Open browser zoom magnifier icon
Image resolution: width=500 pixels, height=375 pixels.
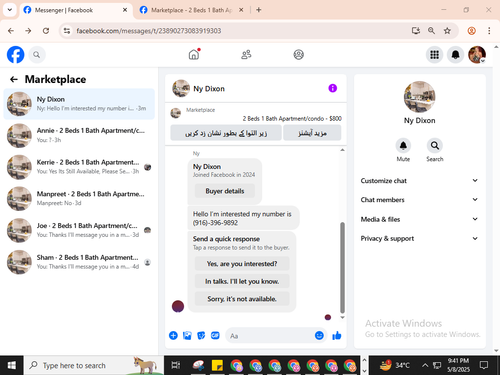[431, 31]
